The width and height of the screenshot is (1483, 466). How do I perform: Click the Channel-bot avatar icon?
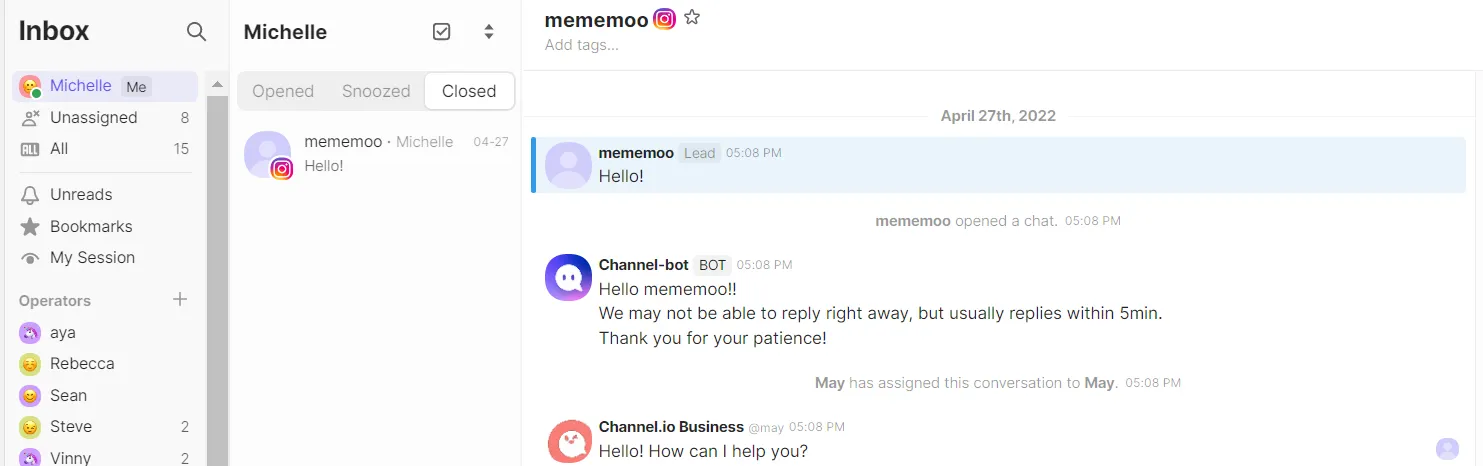pyautogui.click(x=568, y=277)
